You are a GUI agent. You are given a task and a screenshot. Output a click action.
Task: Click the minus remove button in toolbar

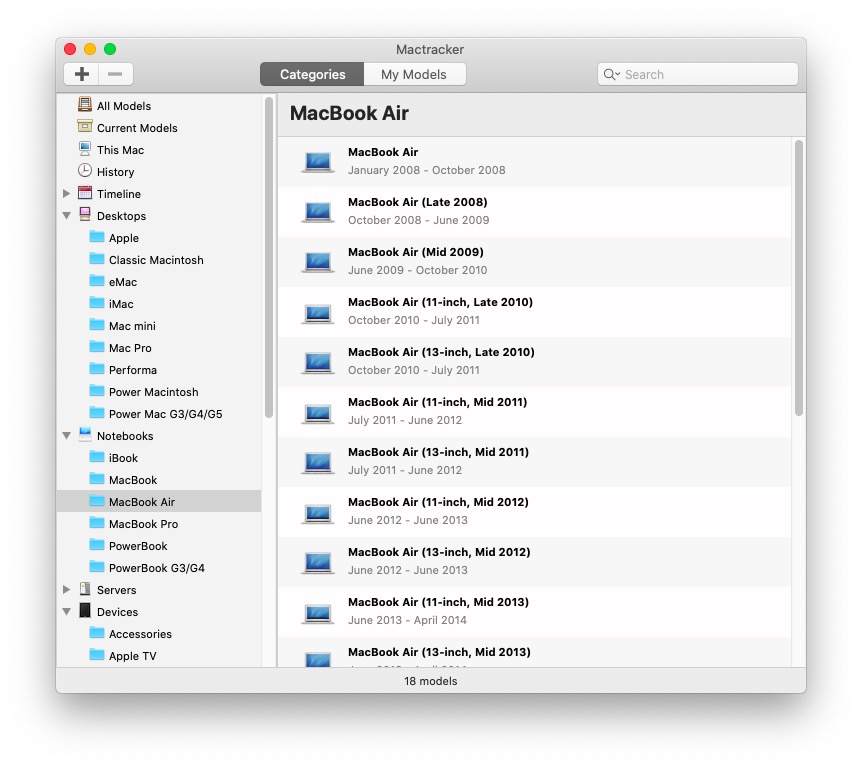[x=115, y=74]
